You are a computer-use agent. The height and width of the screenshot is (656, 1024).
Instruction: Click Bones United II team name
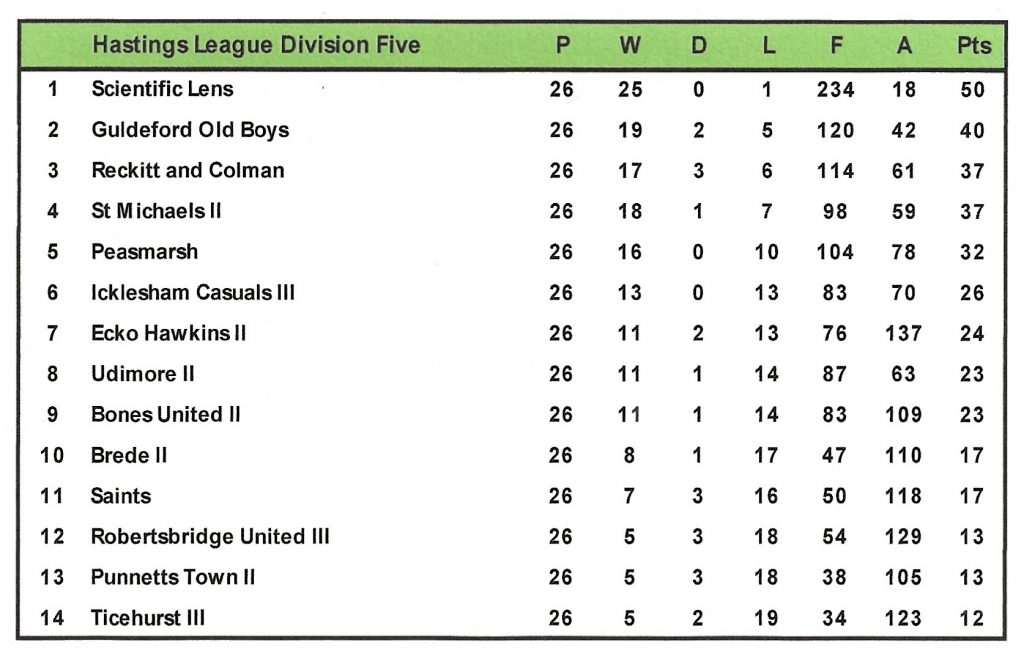click(166, 415)
